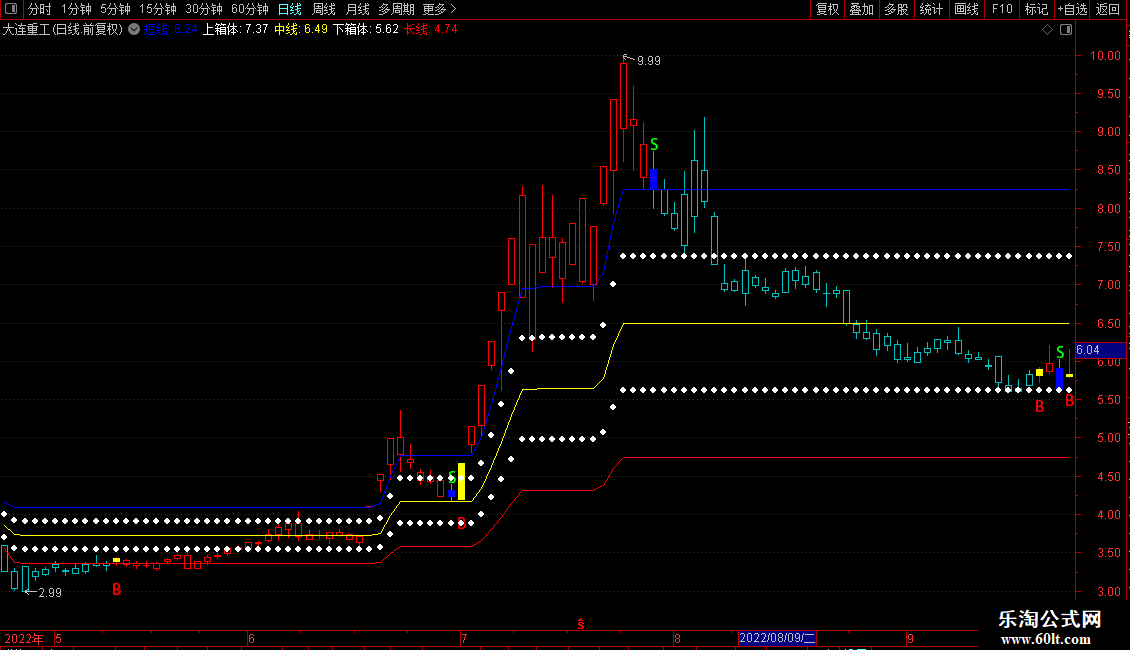Click the 返回 back button
The height and width of the screenshot is (650, 1130).
click(1108, 9)
